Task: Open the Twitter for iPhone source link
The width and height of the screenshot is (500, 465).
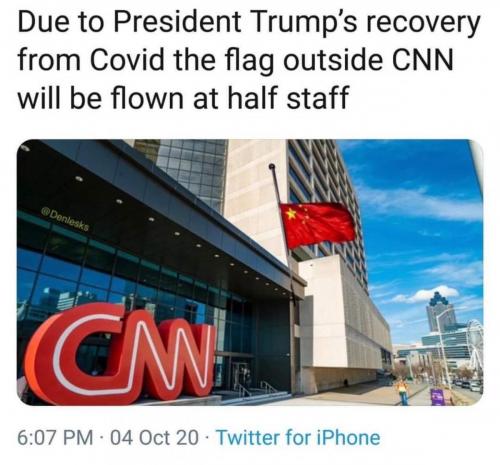Action: pos(298,437)
